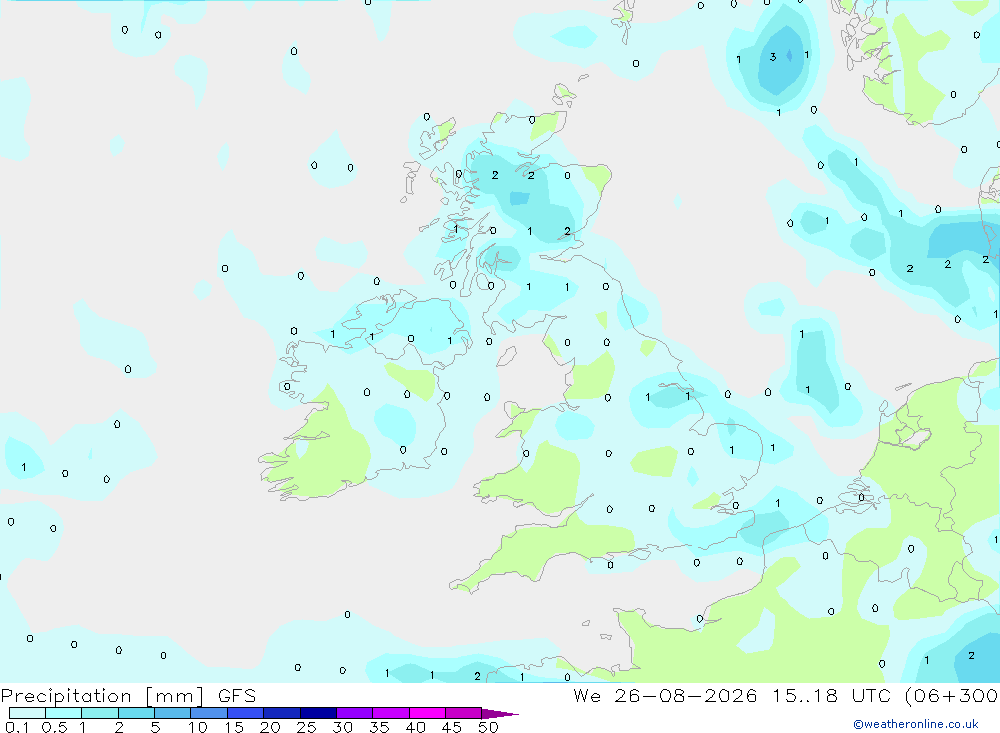
Task: Pick the legend swatch between 20 and 25
Action: [x=282, y=713]
